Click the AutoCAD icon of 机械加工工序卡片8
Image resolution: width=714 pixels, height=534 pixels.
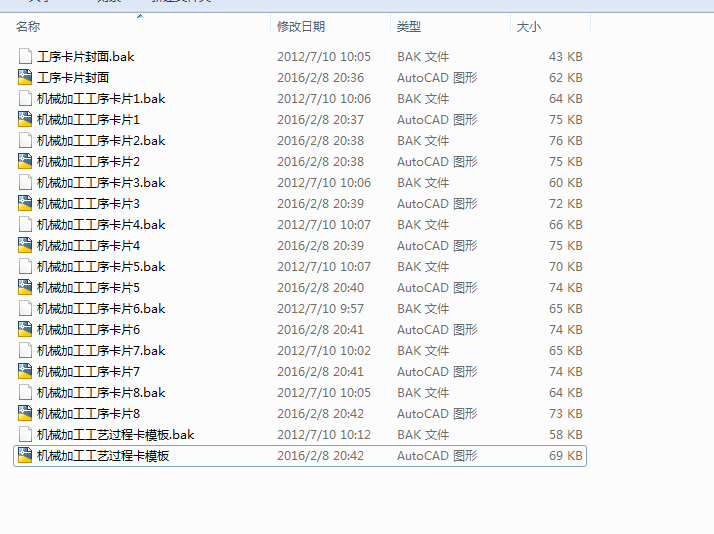(25, 413)
